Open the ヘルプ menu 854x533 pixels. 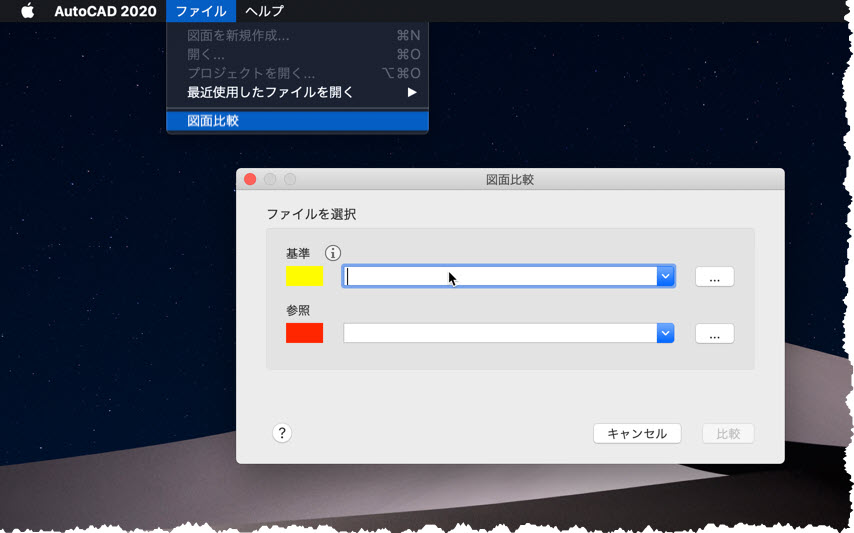(264, 11)
